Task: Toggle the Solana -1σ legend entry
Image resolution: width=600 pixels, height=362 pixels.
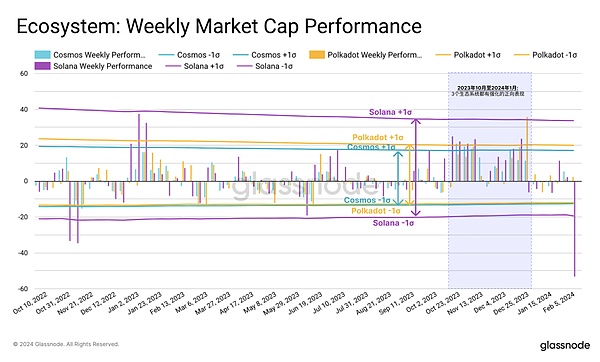Action: (265, 66)
